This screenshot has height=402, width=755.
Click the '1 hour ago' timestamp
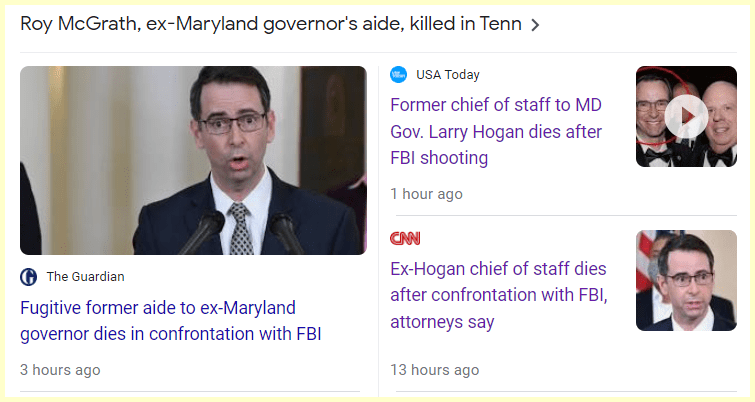(426, 194)
